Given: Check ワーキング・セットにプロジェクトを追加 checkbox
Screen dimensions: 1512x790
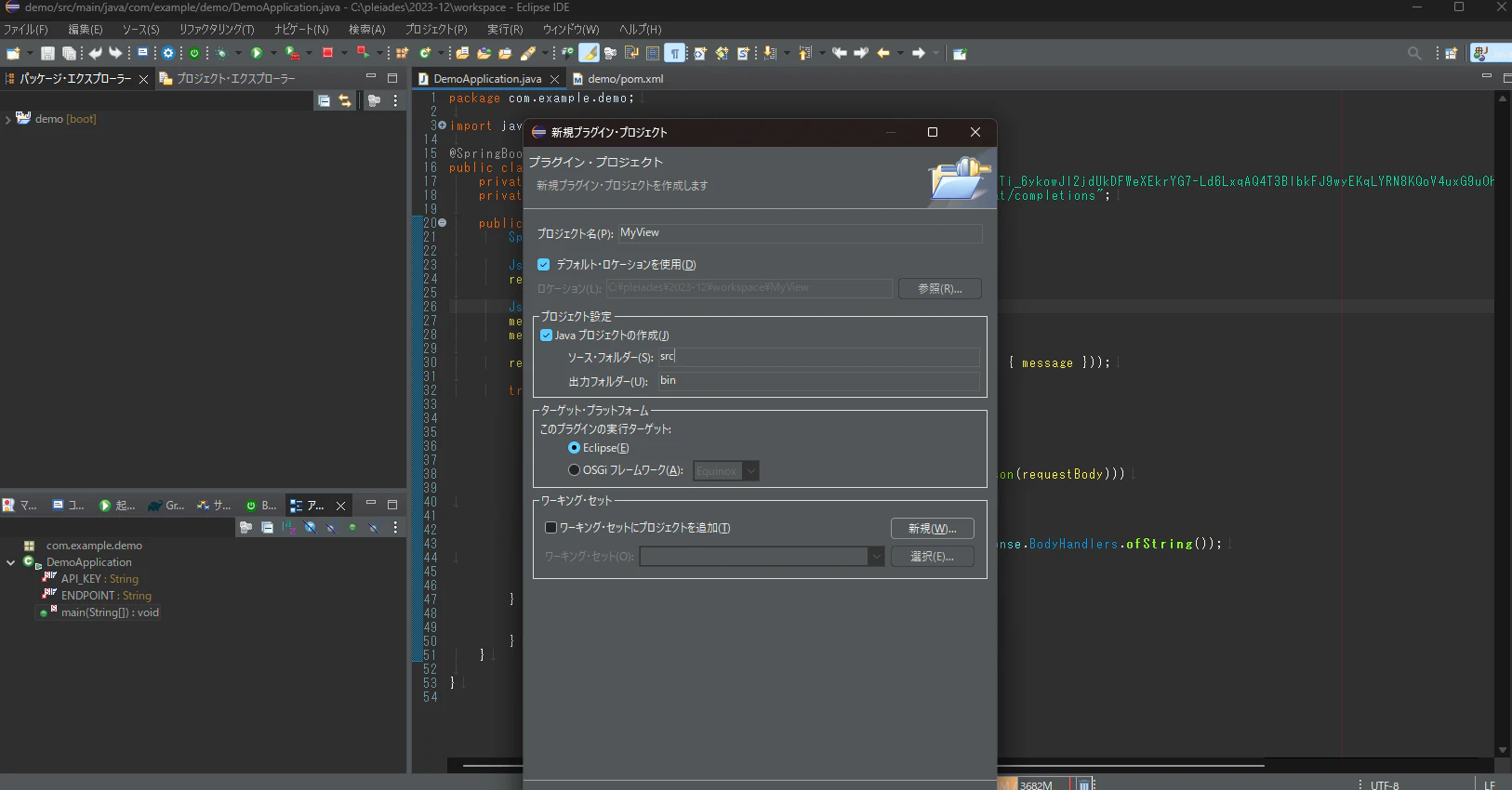Looking at the screenshot, I should click(x=550, y=528).
